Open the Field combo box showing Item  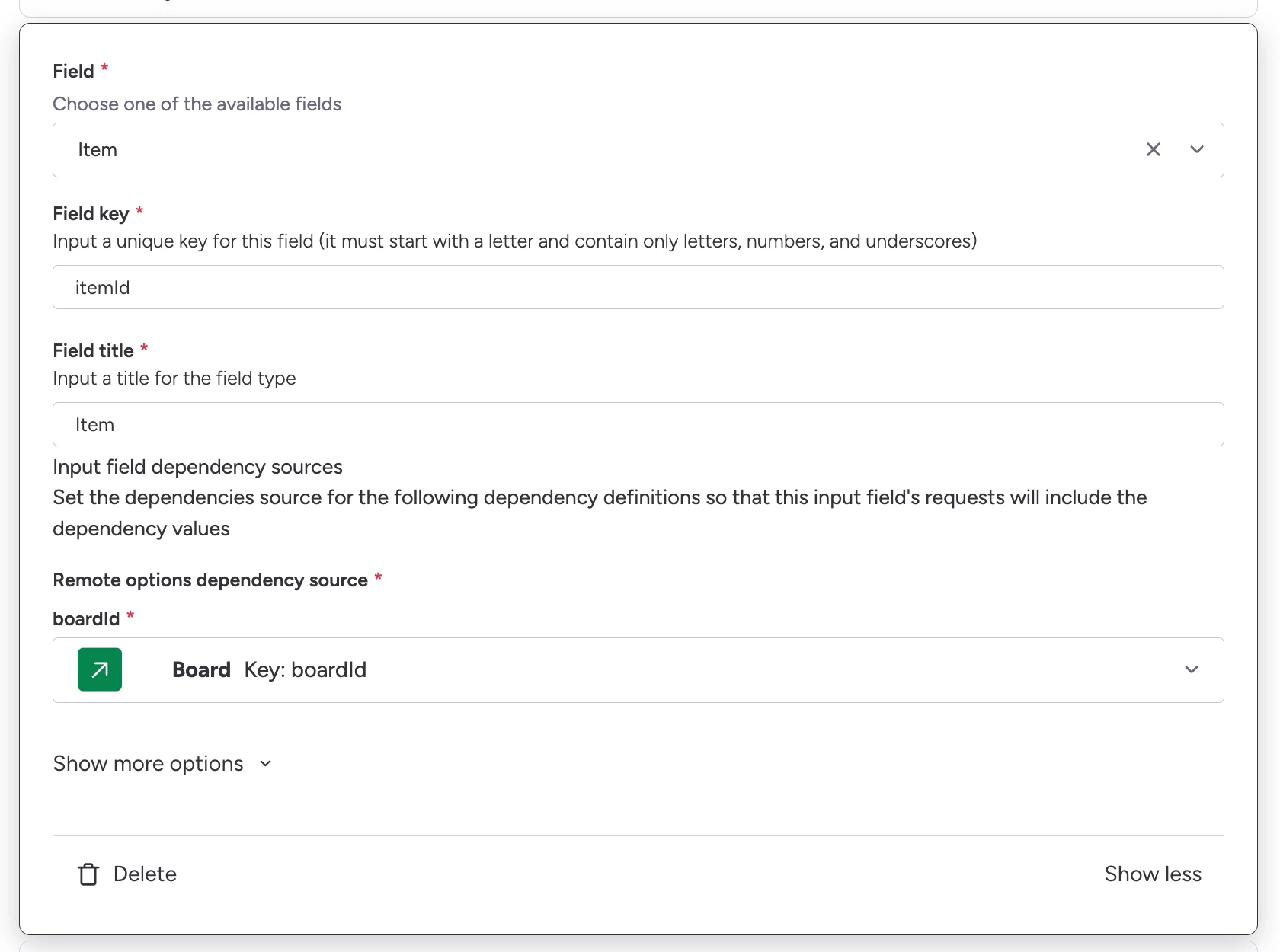(594, 150)
